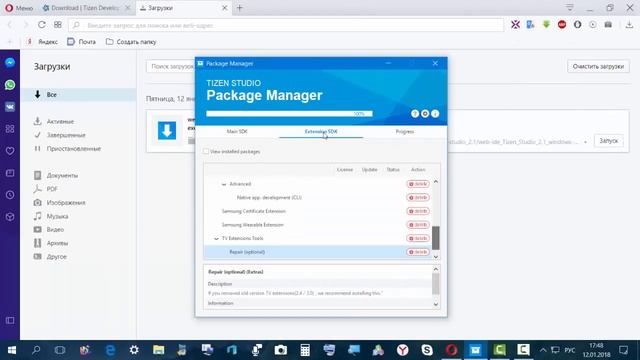Open Package Manager help icon
Image resolution: width=640 pixels, height=360 pixels.
point(415,114)
